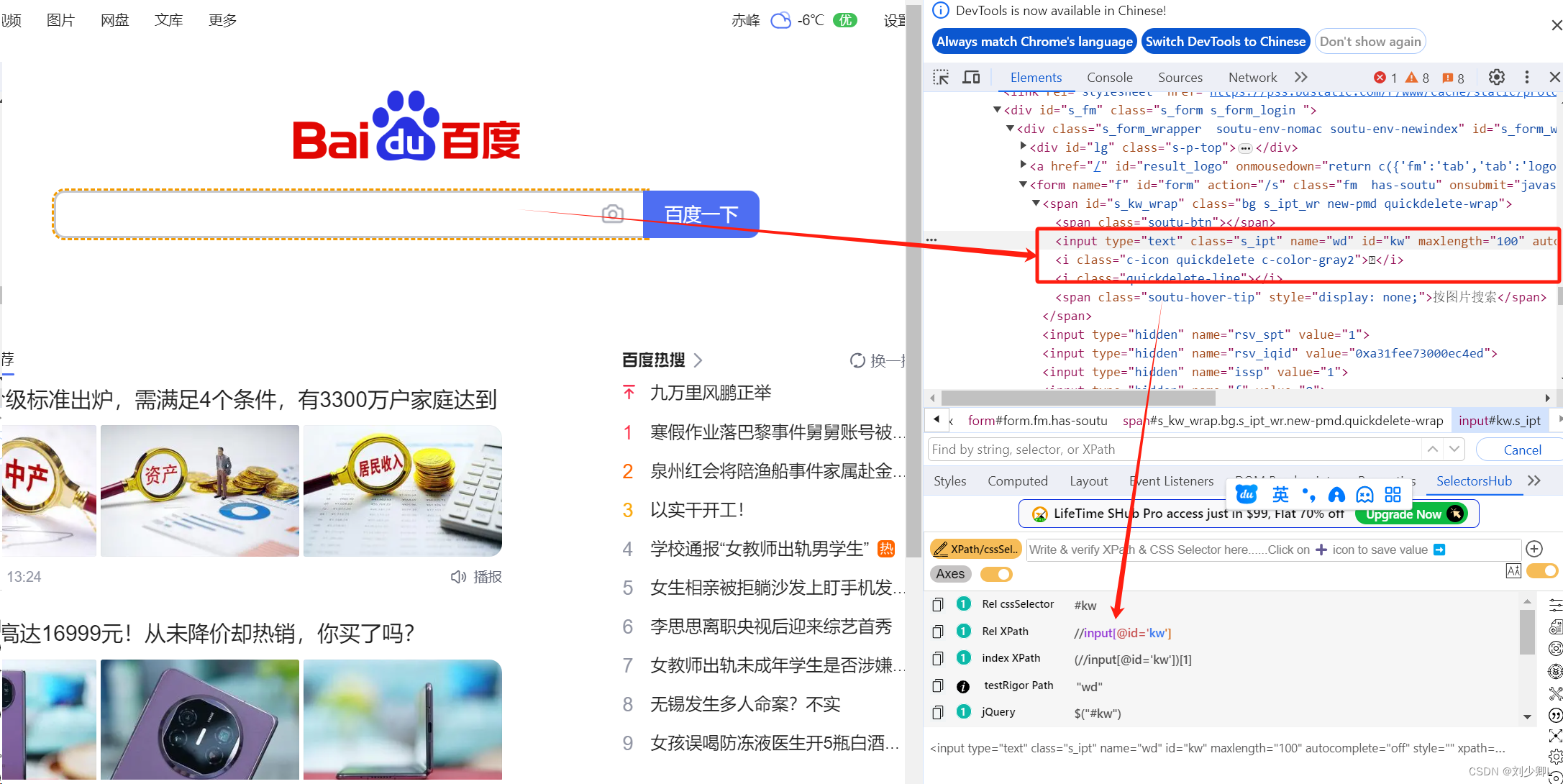Expand the a id="result_logo" node
This screenshot has height=784, width=1563.
[x=1023, y=165]
